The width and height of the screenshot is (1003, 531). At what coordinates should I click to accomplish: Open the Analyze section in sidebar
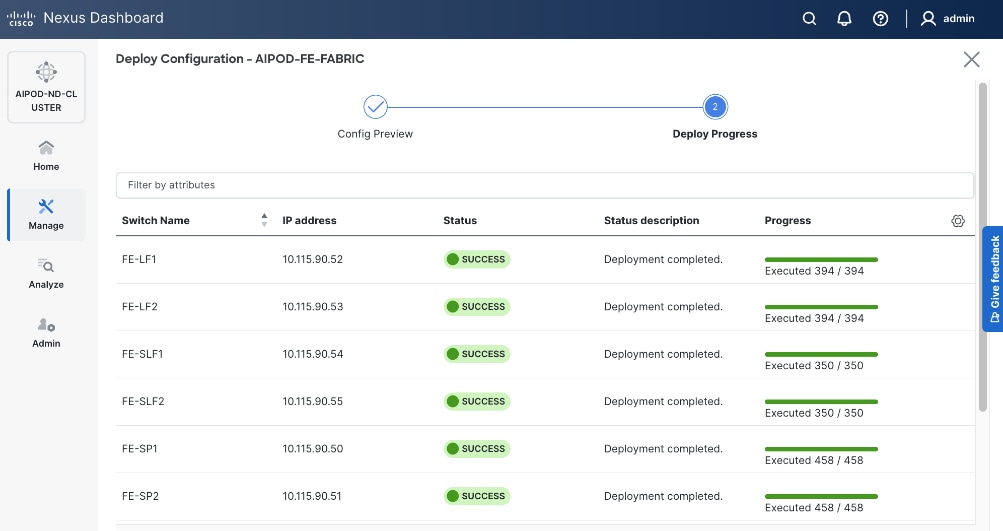46,273
